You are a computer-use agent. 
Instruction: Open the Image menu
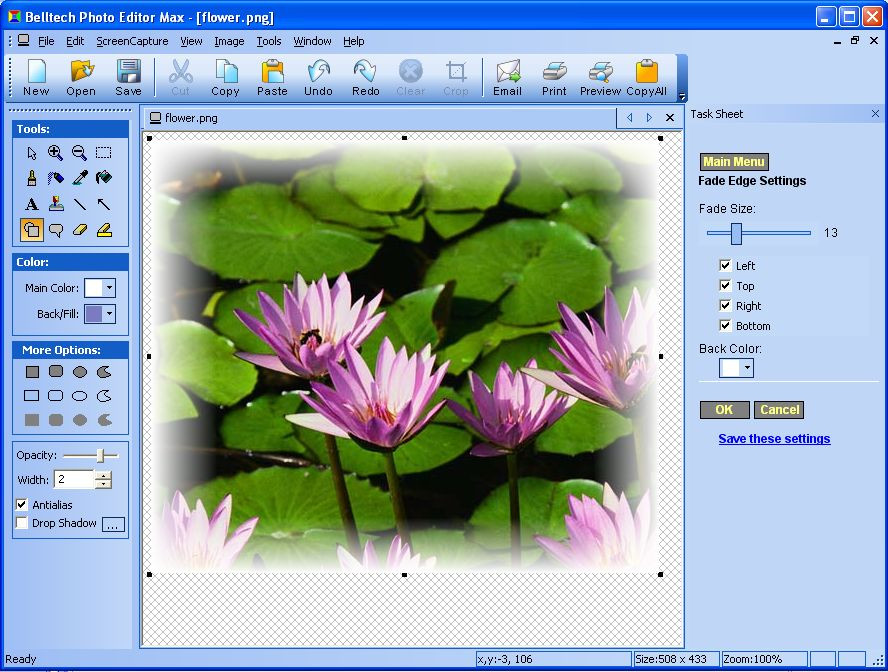click(x=229, y=41)
